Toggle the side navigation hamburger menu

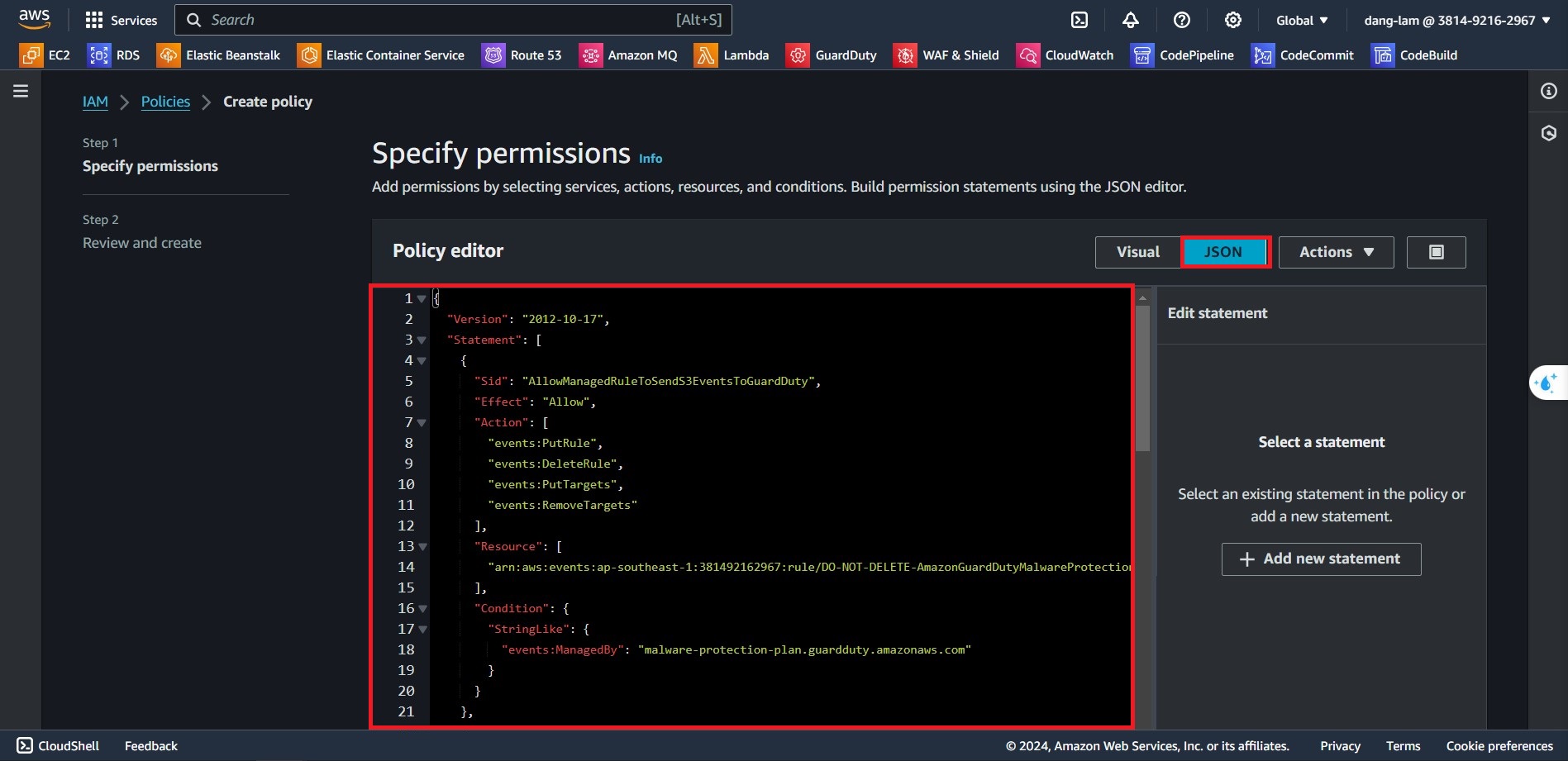click(21, 91)
